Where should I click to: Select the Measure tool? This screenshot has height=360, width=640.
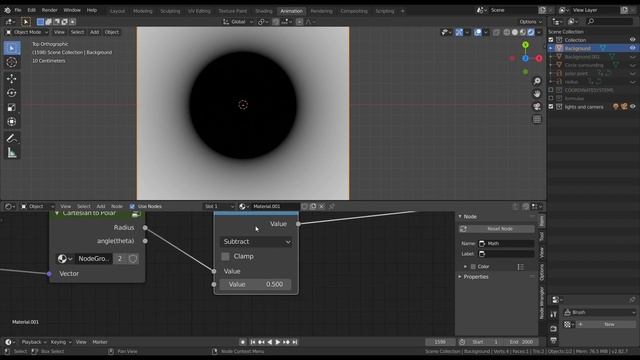12,153
